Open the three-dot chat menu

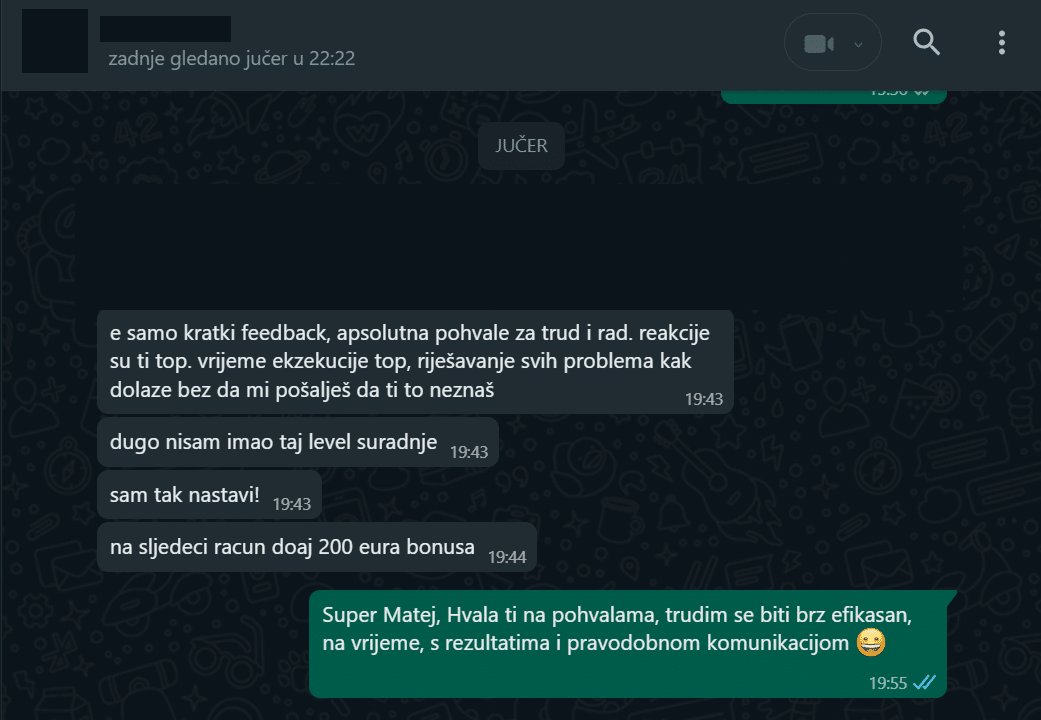coord(1001,43)
